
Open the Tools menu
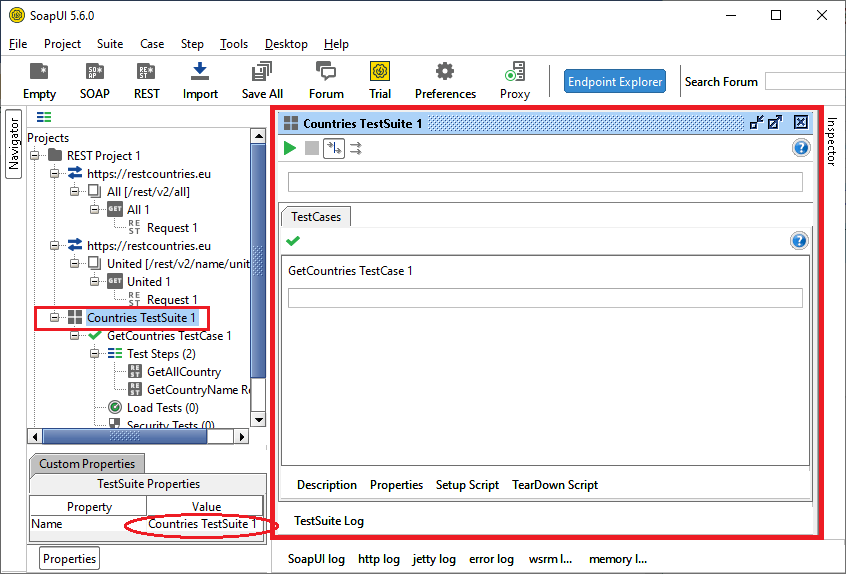(234, 44)
